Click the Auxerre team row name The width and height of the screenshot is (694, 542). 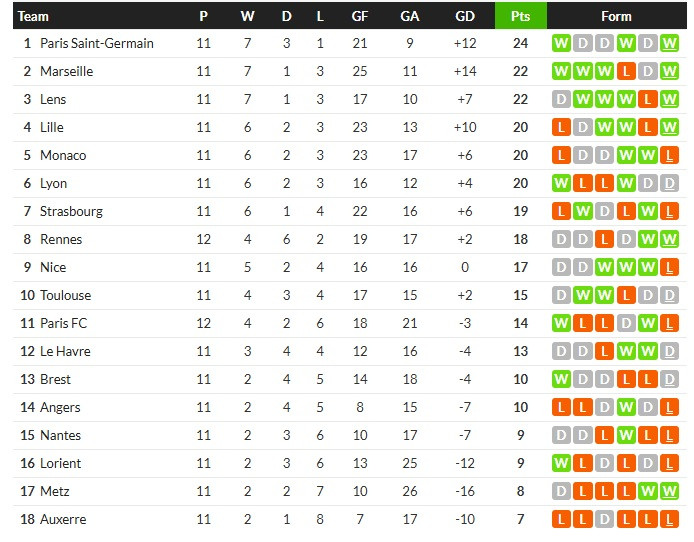coord(63,520)
